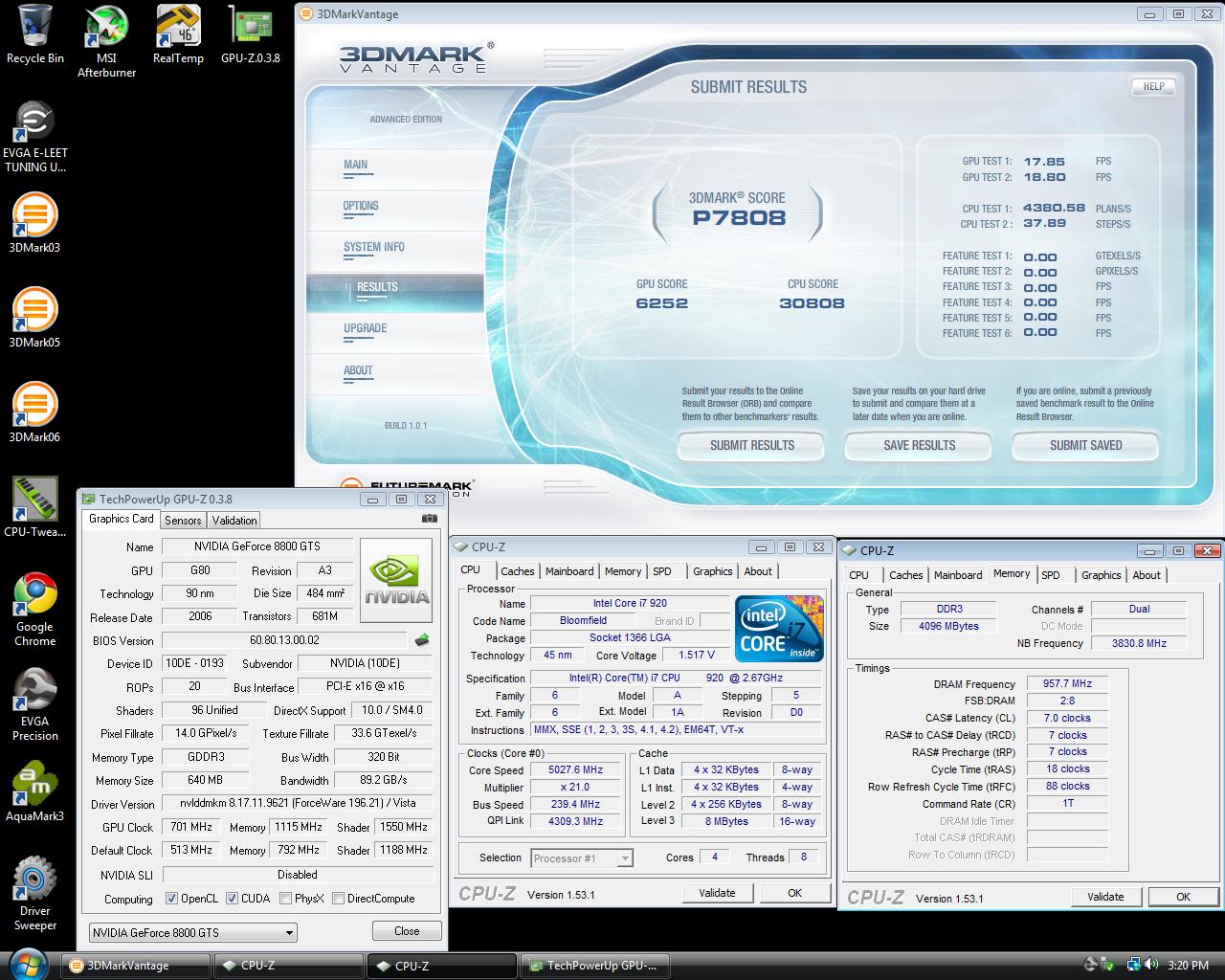Click the BIOS Version field 60.80.13.00.02
This screenshot has height=980, width=1225.
285,640
